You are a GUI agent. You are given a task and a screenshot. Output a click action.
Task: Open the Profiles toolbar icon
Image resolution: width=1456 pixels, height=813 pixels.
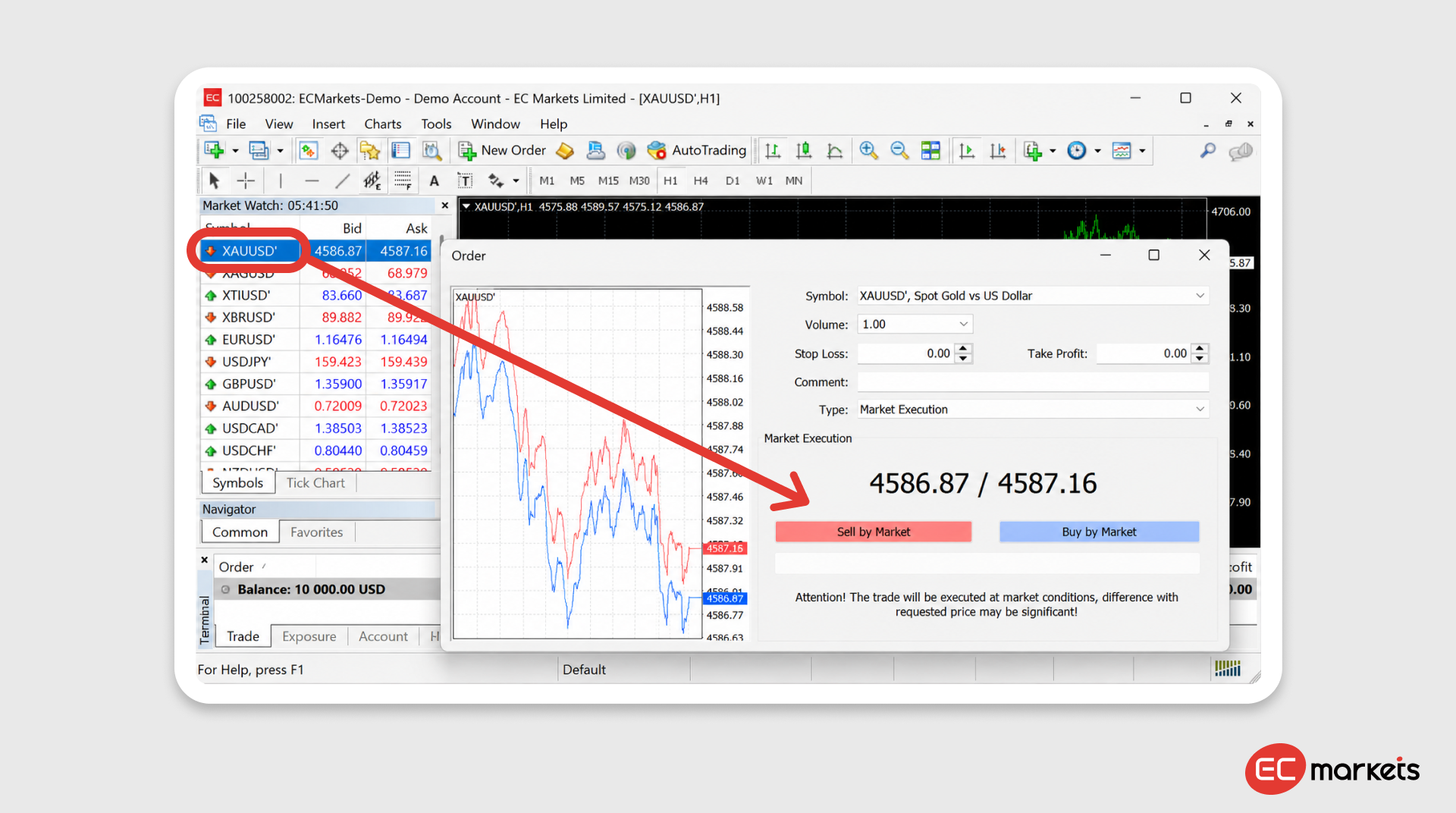(x=259, y=150)
